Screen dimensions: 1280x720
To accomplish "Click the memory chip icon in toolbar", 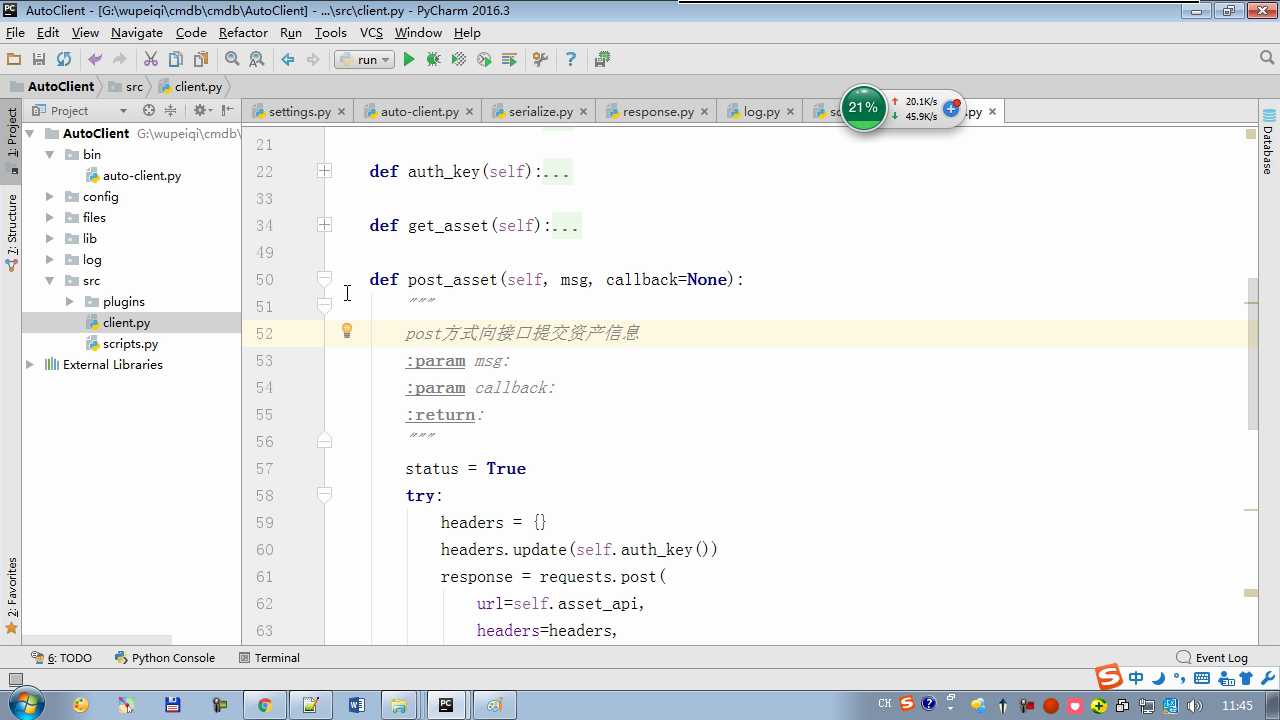I will [602, 60].
